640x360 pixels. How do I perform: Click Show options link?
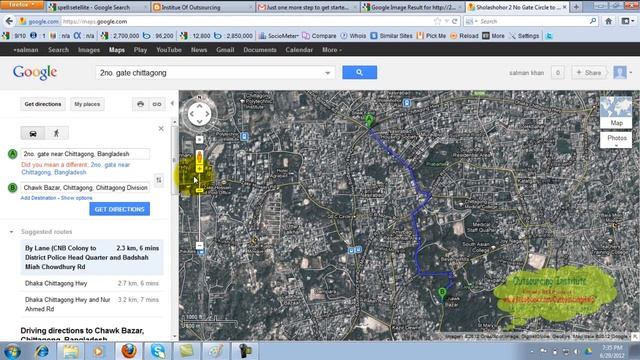[76, 198]
